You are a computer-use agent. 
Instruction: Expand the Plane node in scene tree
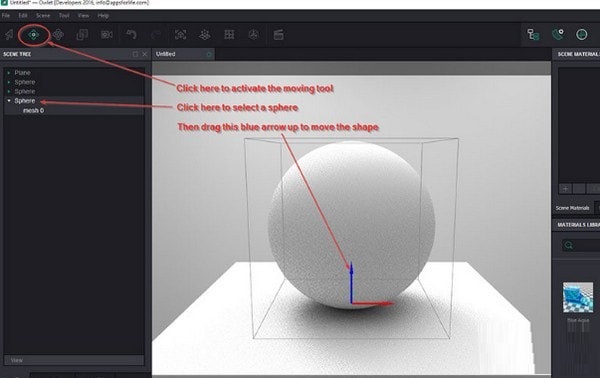click(x=9, y=73)
